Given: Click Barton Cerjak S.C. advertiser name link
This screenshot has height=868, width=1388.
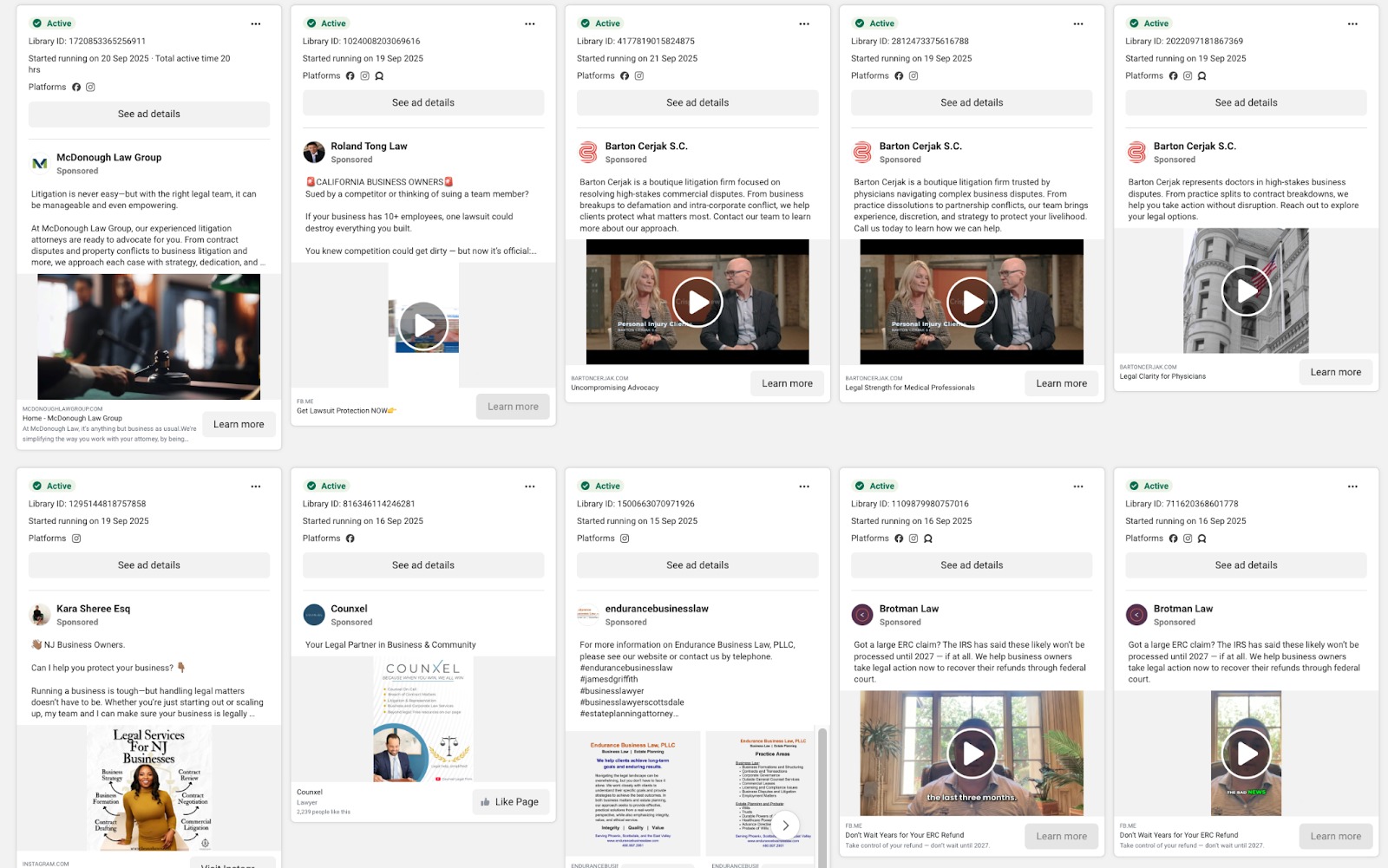Looking at the screenshot, I should 646,147.
